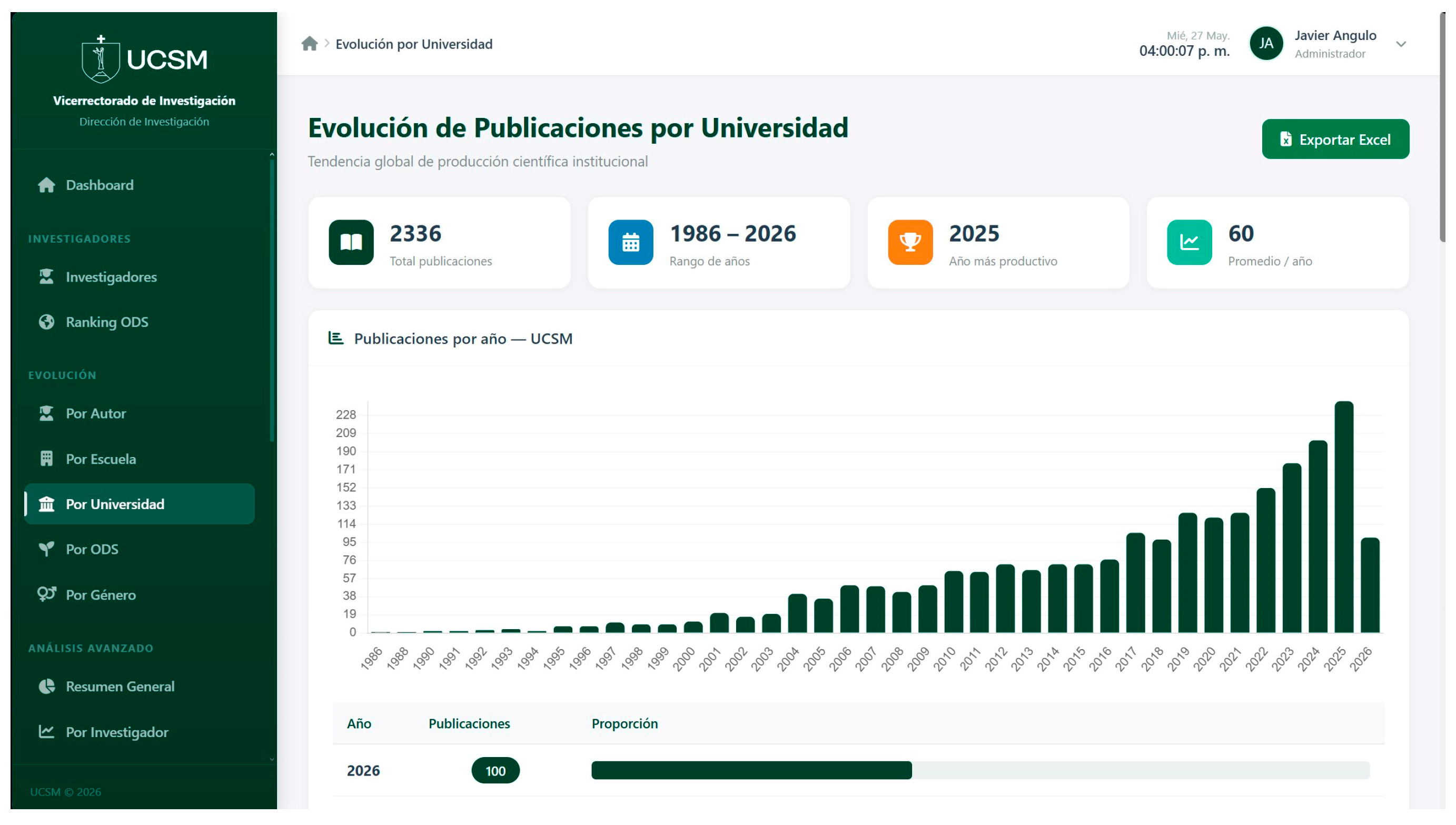Click the 100 publications badge
The image size is (1456, 825).
click(495, 771)
